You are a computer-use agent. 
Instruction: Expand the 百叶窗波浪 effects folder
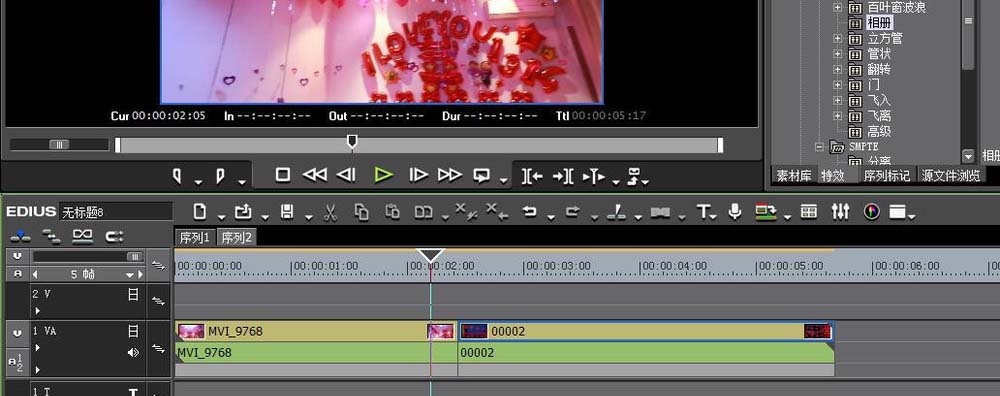coord(837,8)
